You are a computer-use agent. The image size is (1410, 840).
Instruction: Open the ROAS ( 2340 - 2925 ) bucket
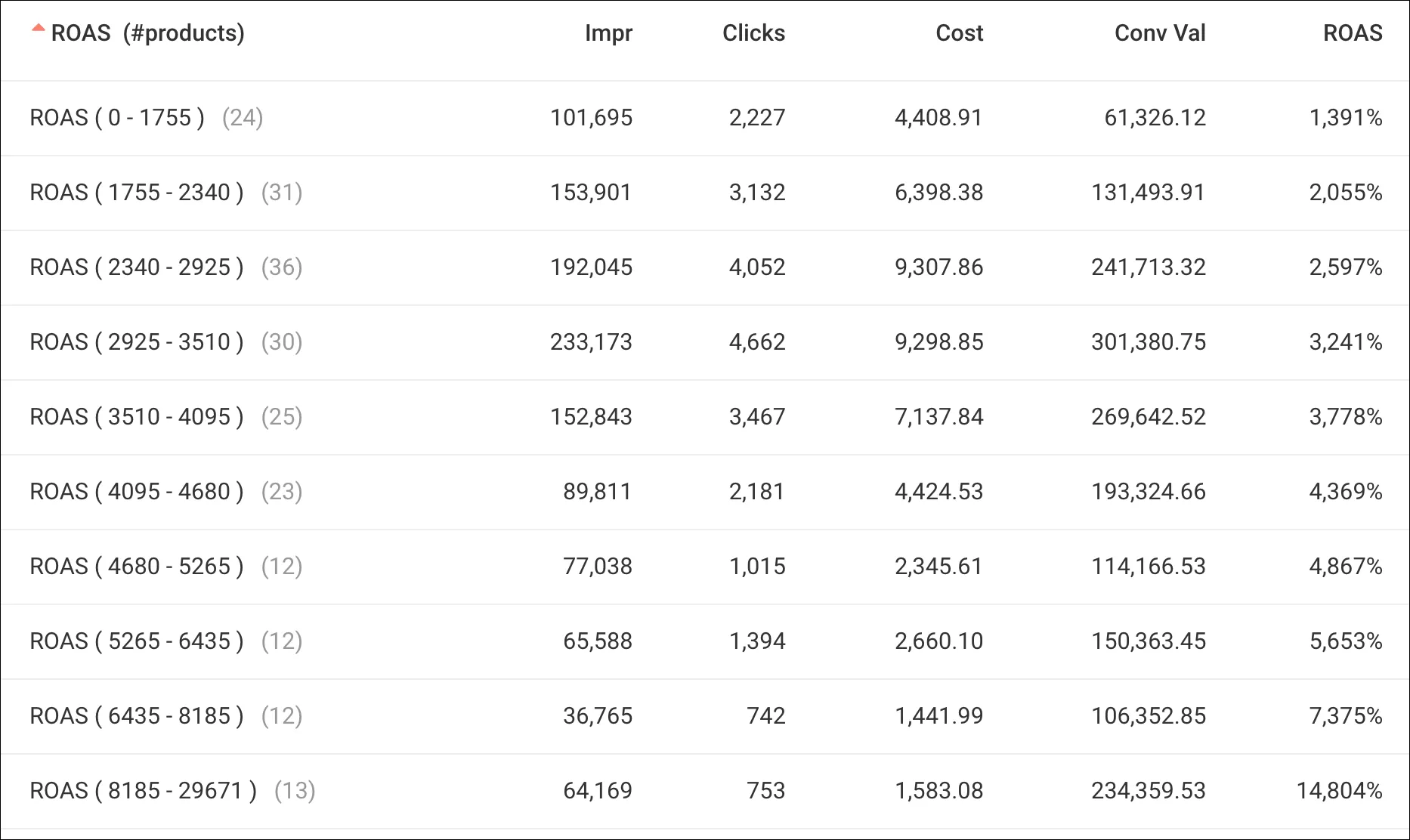click(x=137, y=267)
